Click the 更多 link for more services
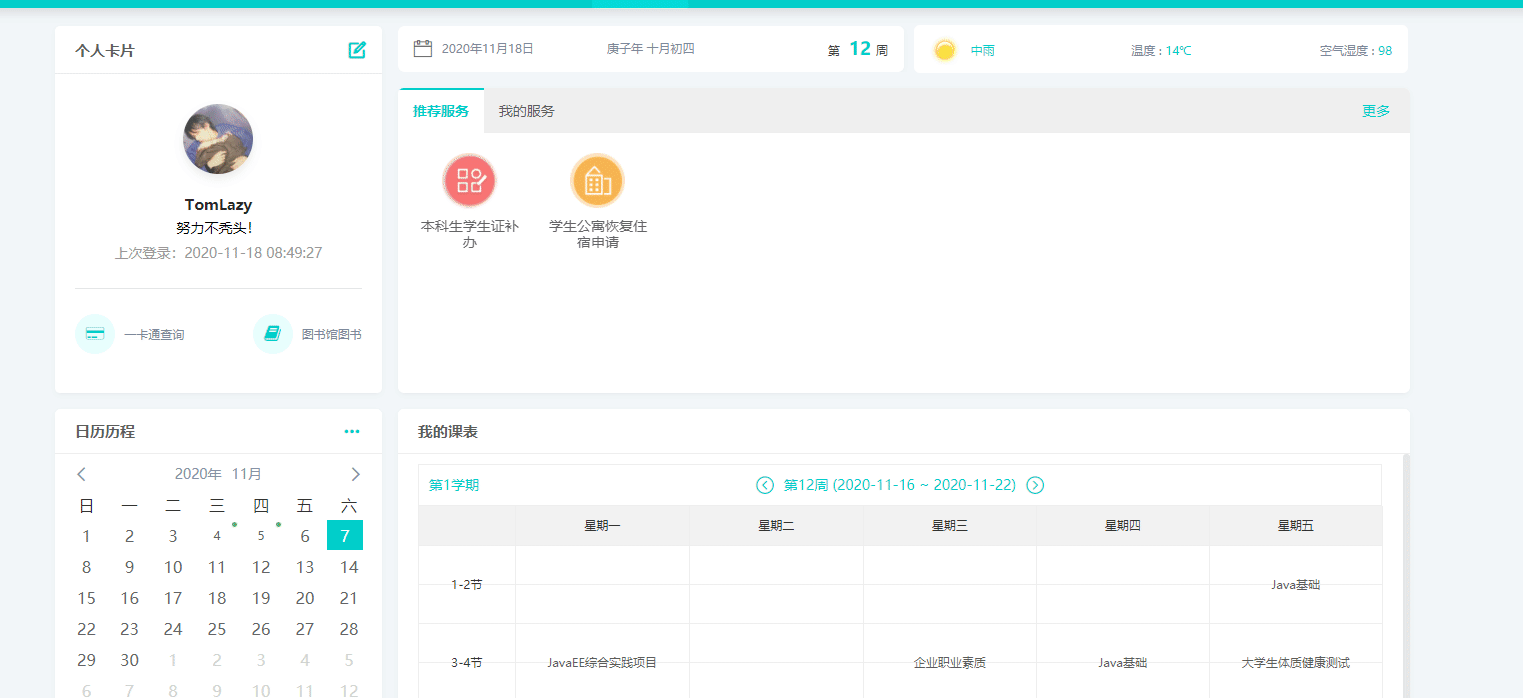Image resolution: width=1523 pixels, height=698 pixels. (x=1376, y=112)
